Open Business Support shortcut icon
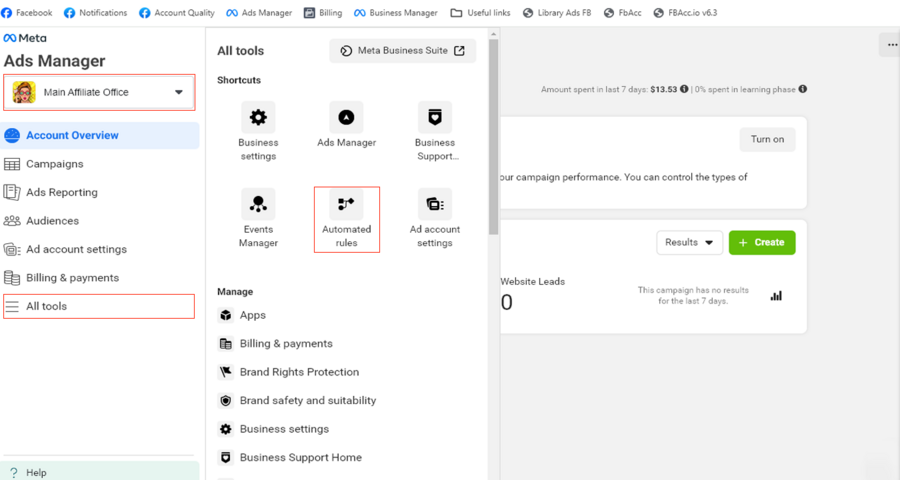The width and height of the screenshot is (900, 480). click(x=435, y=118)
